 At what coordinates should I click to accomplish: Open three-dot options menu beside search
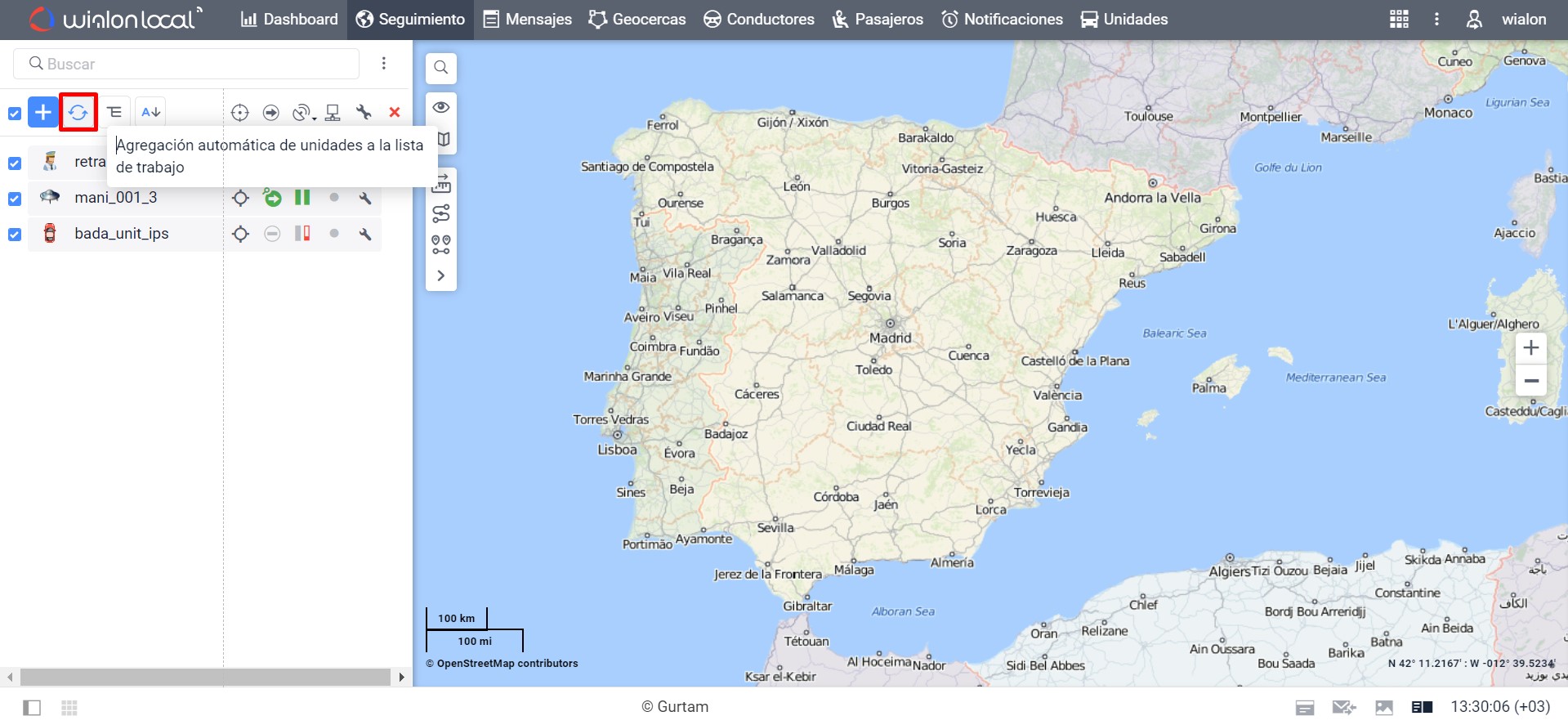pos(384,64)
